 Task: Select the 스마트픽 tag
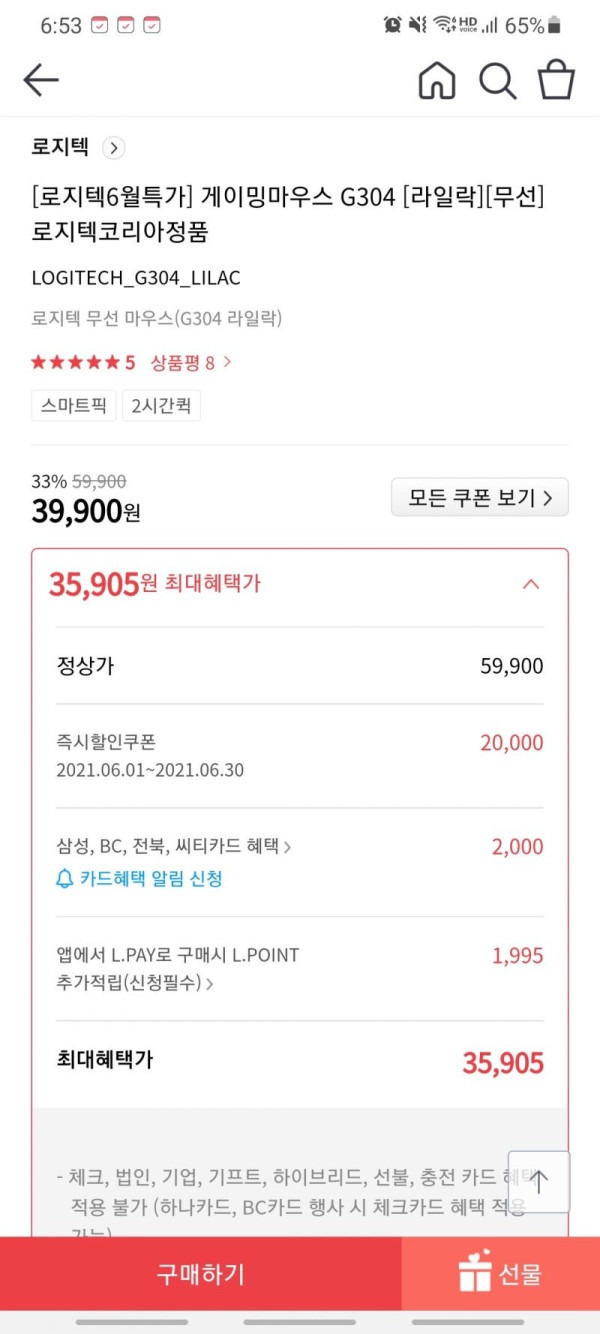click(73, 406)
